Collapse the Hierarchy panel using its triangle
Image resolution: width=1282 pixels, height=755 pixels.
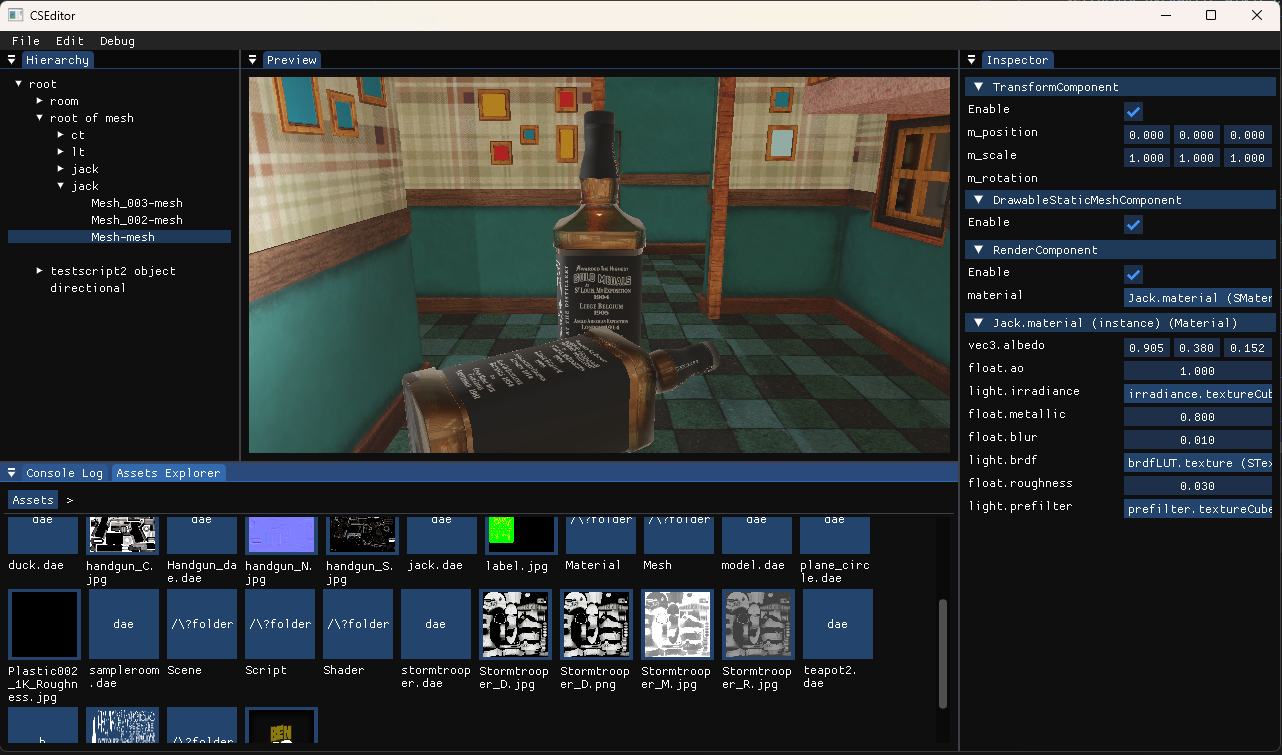(12, 60)
